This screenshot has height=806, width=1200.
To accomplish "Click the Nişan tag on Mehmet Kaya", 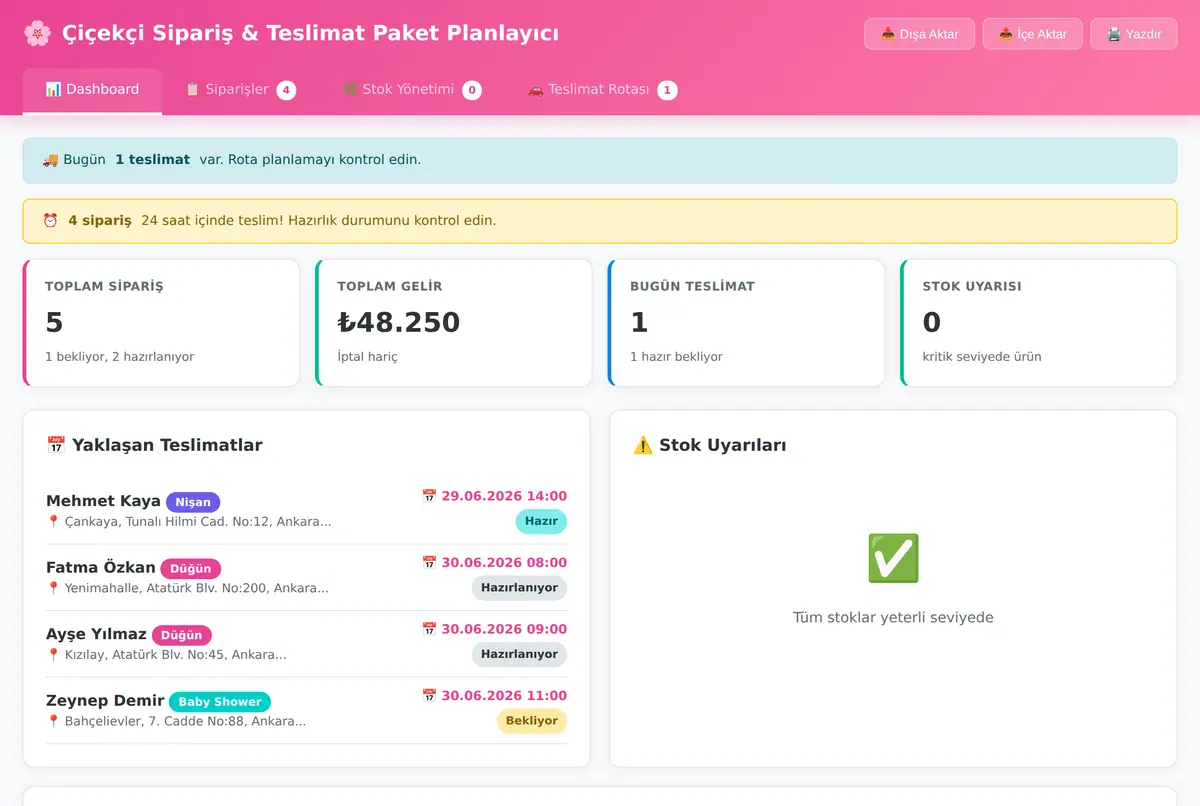I will 193,502.
